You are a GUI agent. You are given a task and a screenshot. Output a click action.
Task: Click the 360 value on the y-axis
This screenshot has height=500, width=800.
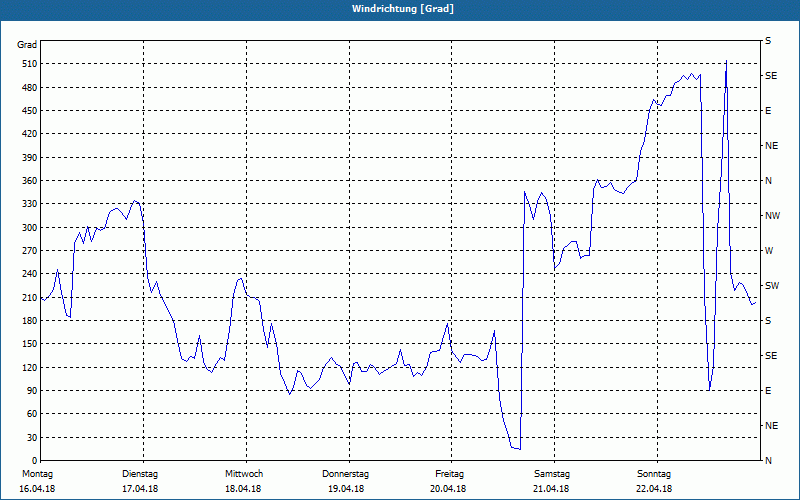(x=30, y=181)
